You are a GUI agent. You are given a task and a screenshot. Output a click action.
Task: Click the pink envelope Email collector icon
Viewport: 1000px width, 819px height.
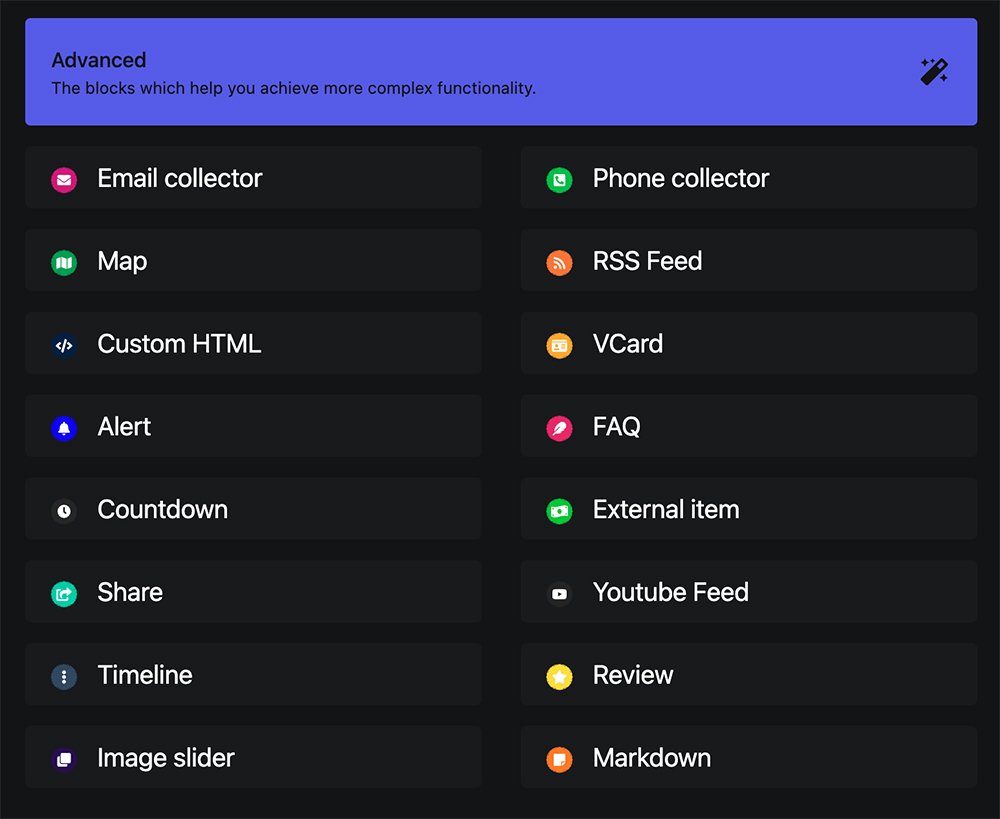click(64, 180)
